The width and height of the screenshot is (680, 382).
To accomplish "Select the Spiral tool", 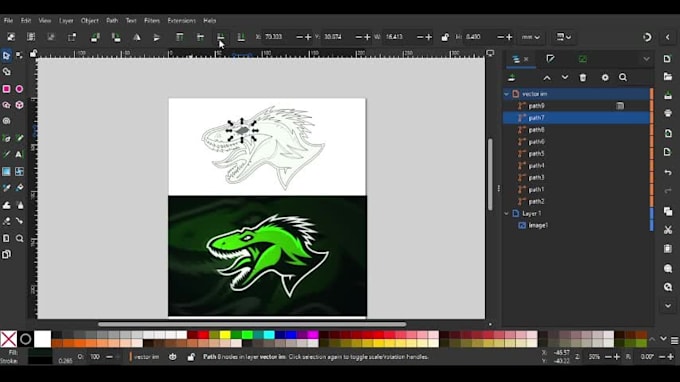I will tap(6, 121).
